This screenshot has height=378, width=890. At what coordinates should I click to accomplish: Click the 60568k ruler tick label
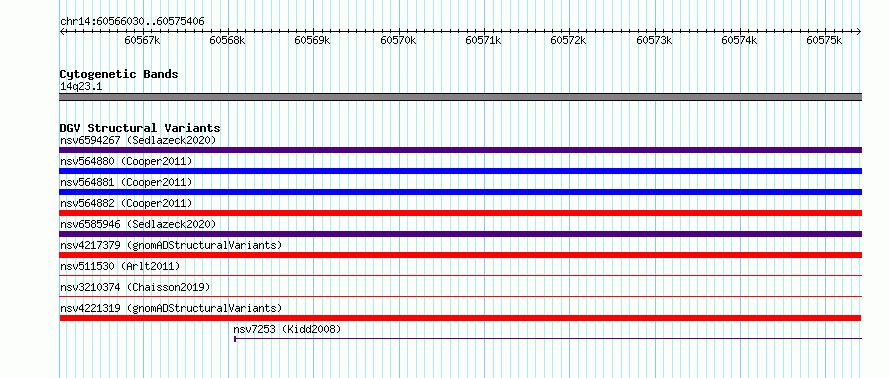click(227, 40)
